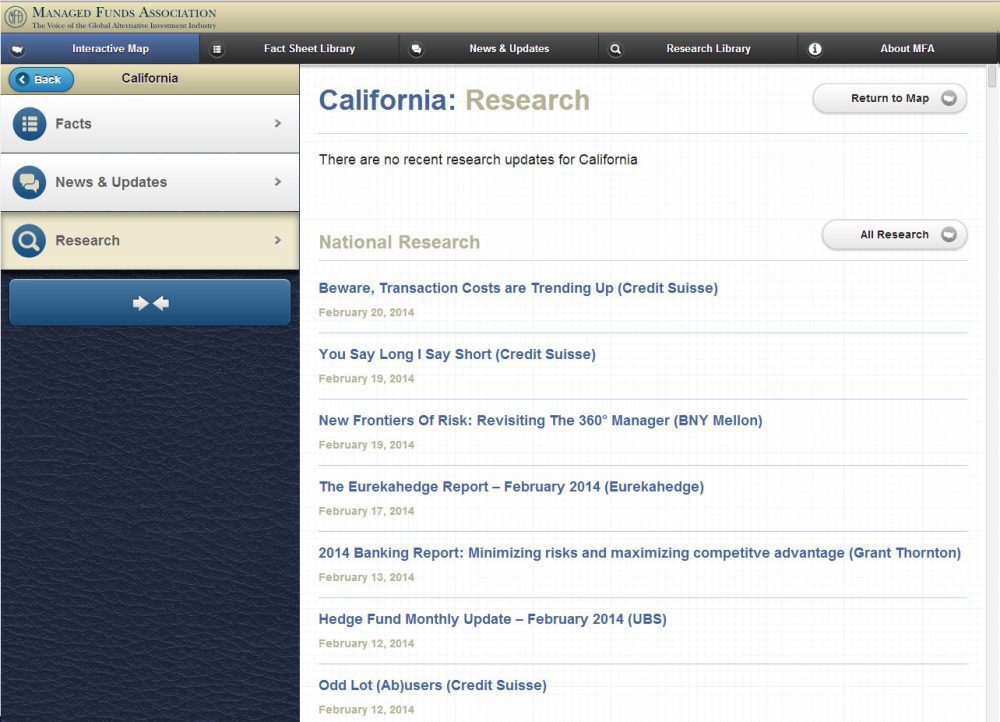
Task: Select Facts in the California sidebar
Action: 150,124
